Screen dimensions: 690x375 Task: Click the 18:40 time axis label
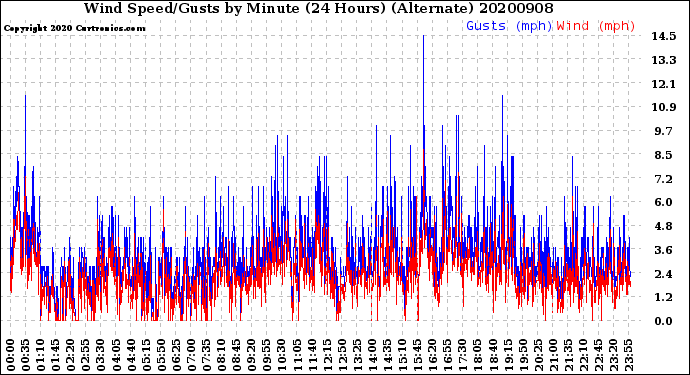click(492, 355)
